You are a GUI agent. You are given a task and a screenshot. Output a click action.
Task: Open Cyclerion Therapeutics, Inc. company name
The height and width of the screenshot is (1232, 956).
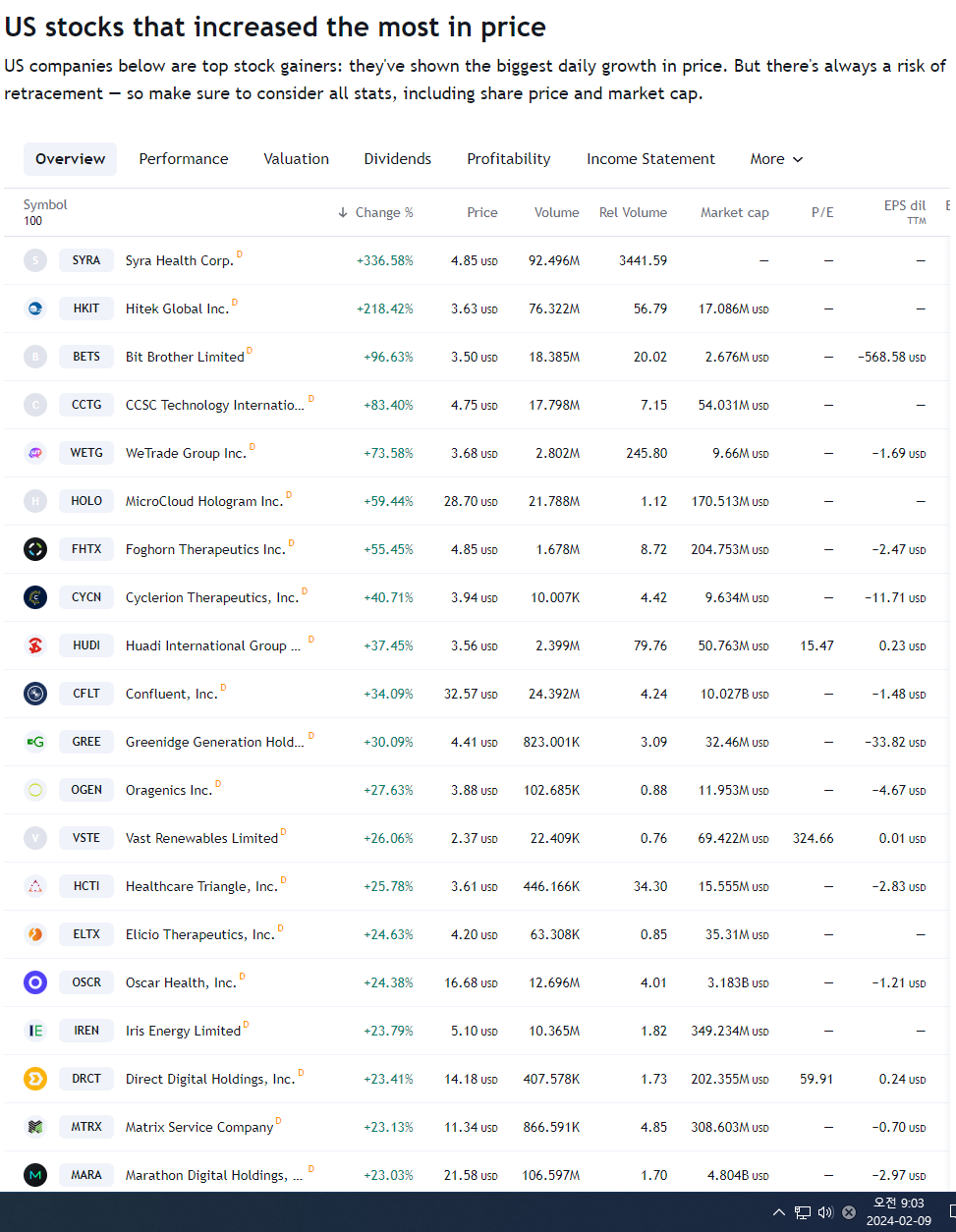pos(212,597)
